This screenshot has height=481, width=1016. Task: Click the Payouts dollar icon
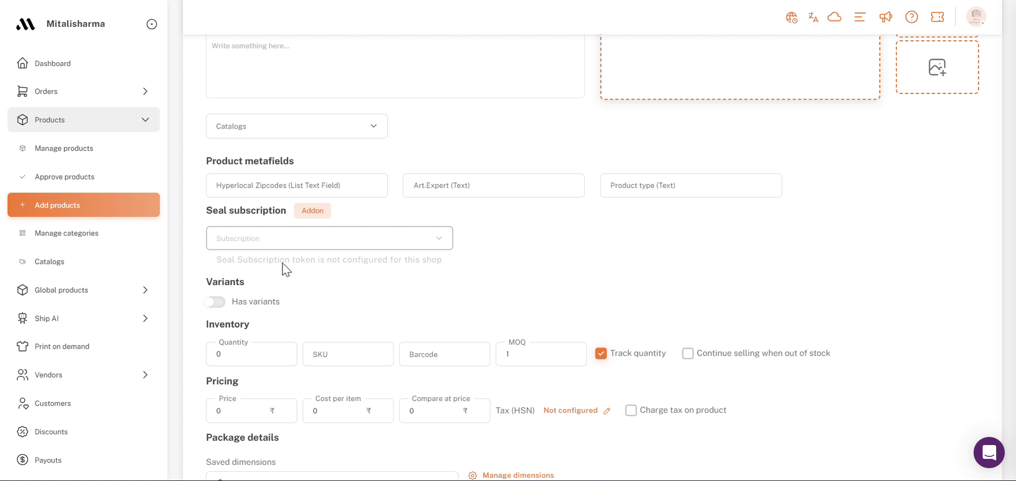(23, 460)
